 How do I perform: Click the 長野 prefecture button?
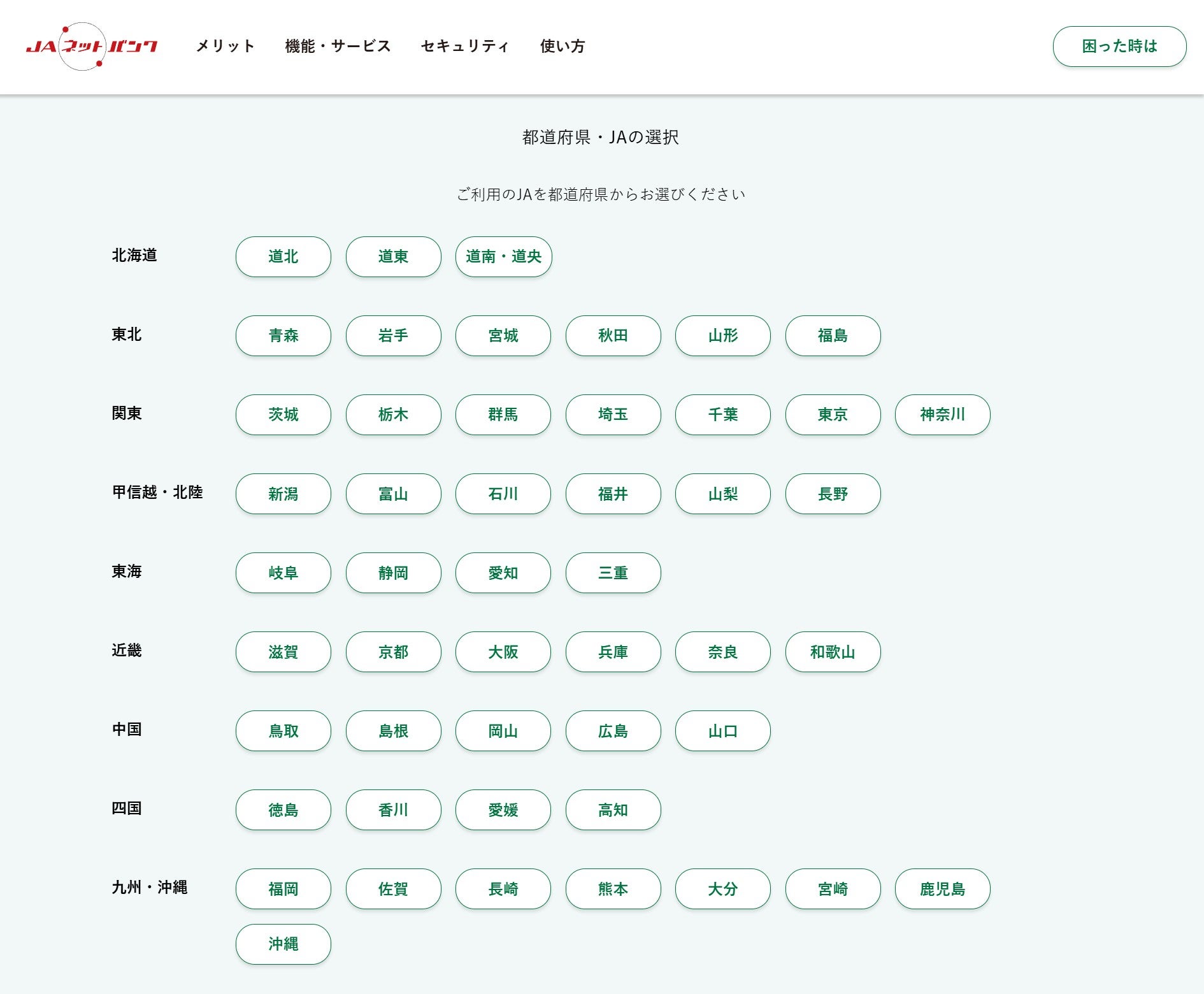pos(833,494)
